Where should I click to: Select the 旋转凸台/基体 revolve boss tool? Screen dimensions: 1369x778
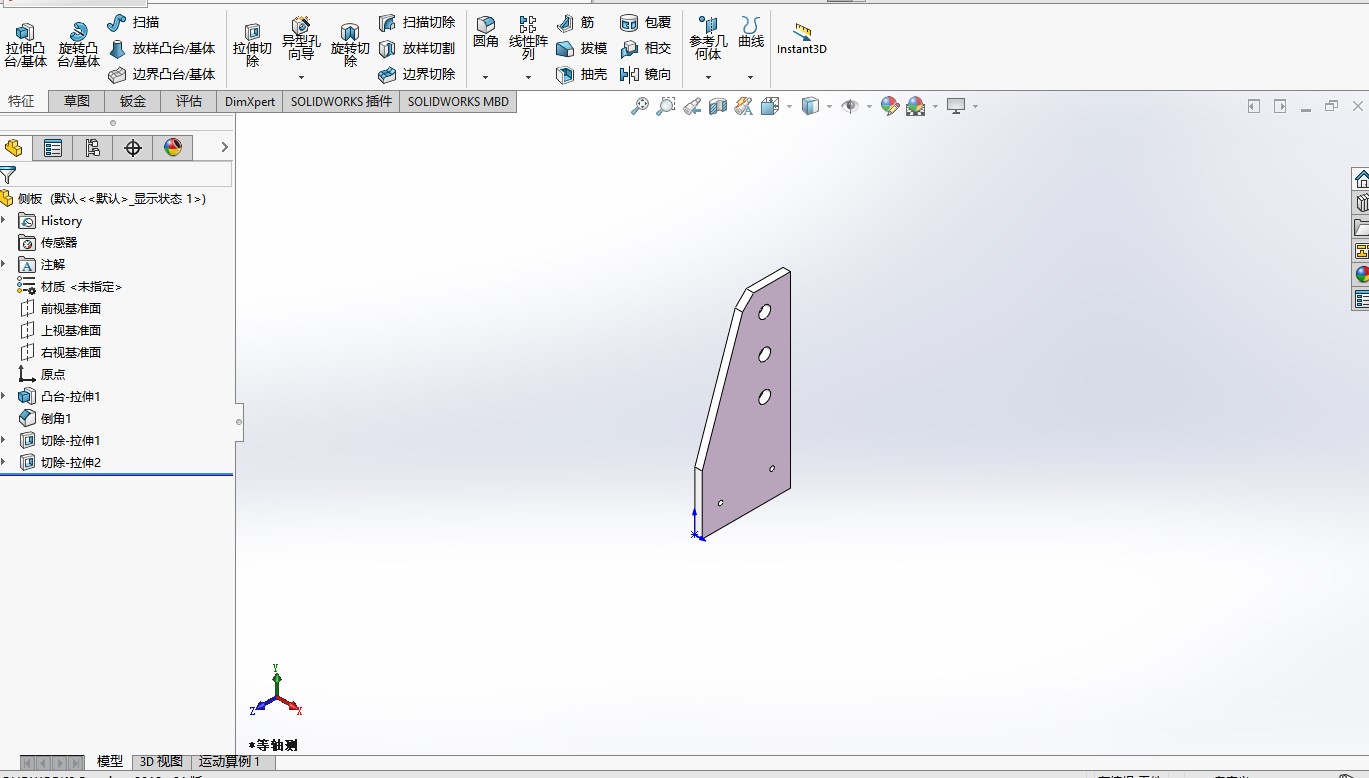(78, 45)
